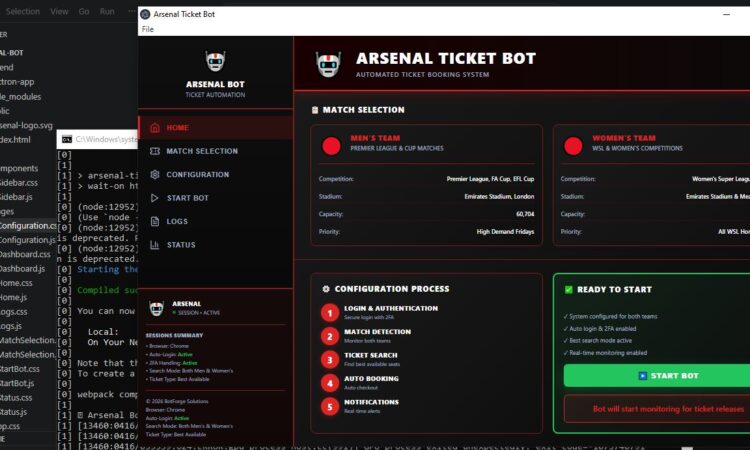Image resolution: width=750 pixels, height=450 pixels.
Task: Click the Logs document icon
Action: click(x=155, y=221)
